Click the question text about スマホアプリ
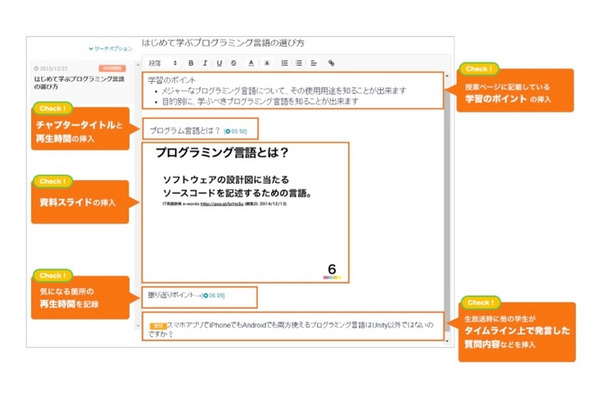610x400 pixels. [290, 329]
